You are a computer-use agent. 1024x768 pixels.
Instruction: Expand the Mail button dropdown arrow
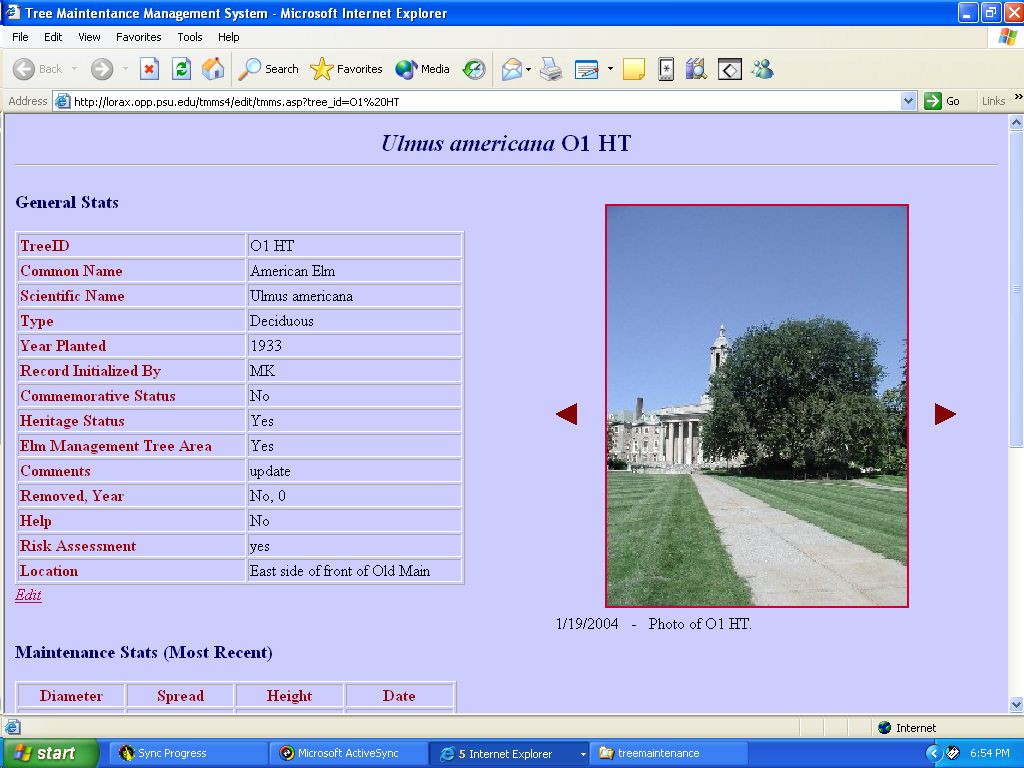[528, 69]
